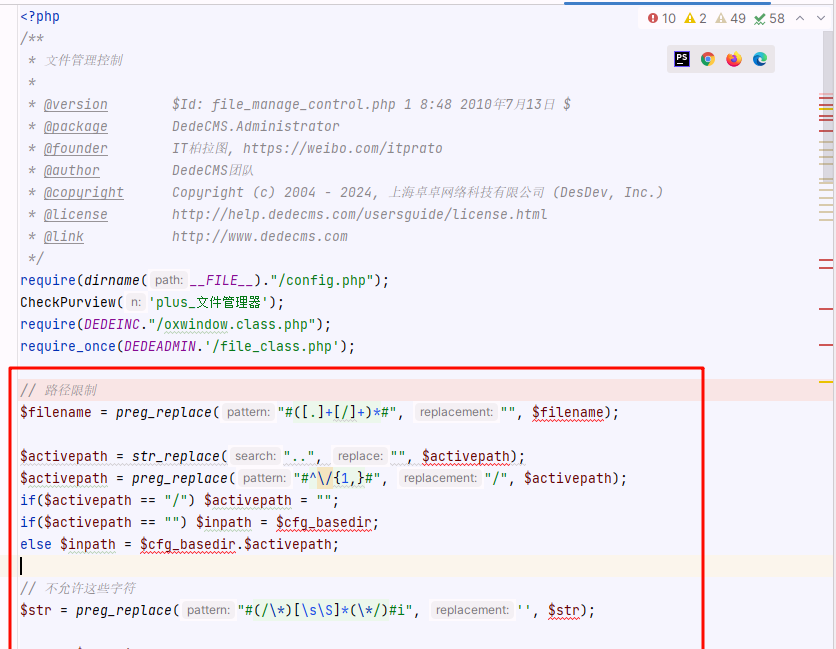The width and height of the screenshot is (836, 649).
Task: Click the @copyright doc tag
Action: (x=84, y=193)
